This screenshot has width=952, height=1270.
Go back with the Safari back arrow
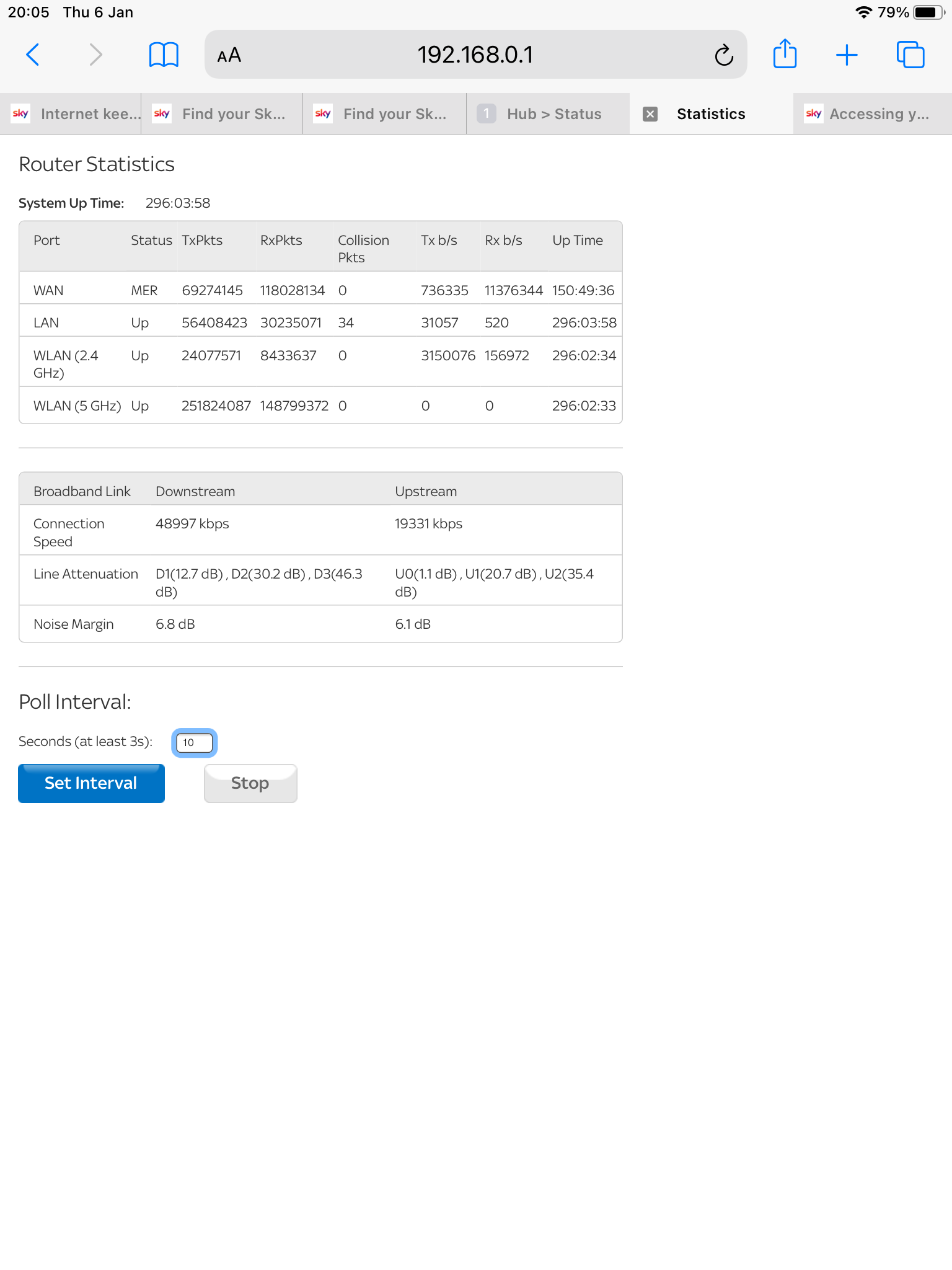point(33,55)
